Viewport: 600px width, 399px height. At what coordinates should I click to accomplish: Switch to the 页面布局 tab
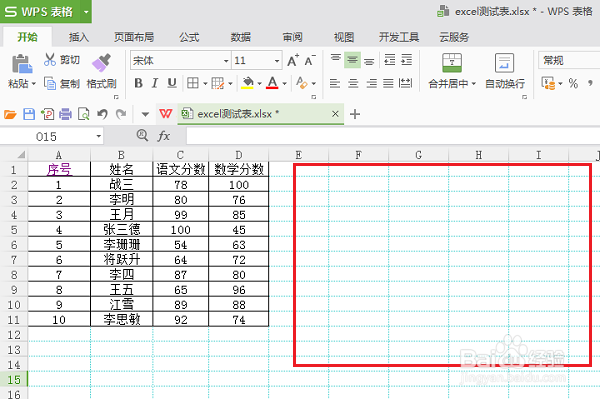click(x=134, y=37)
